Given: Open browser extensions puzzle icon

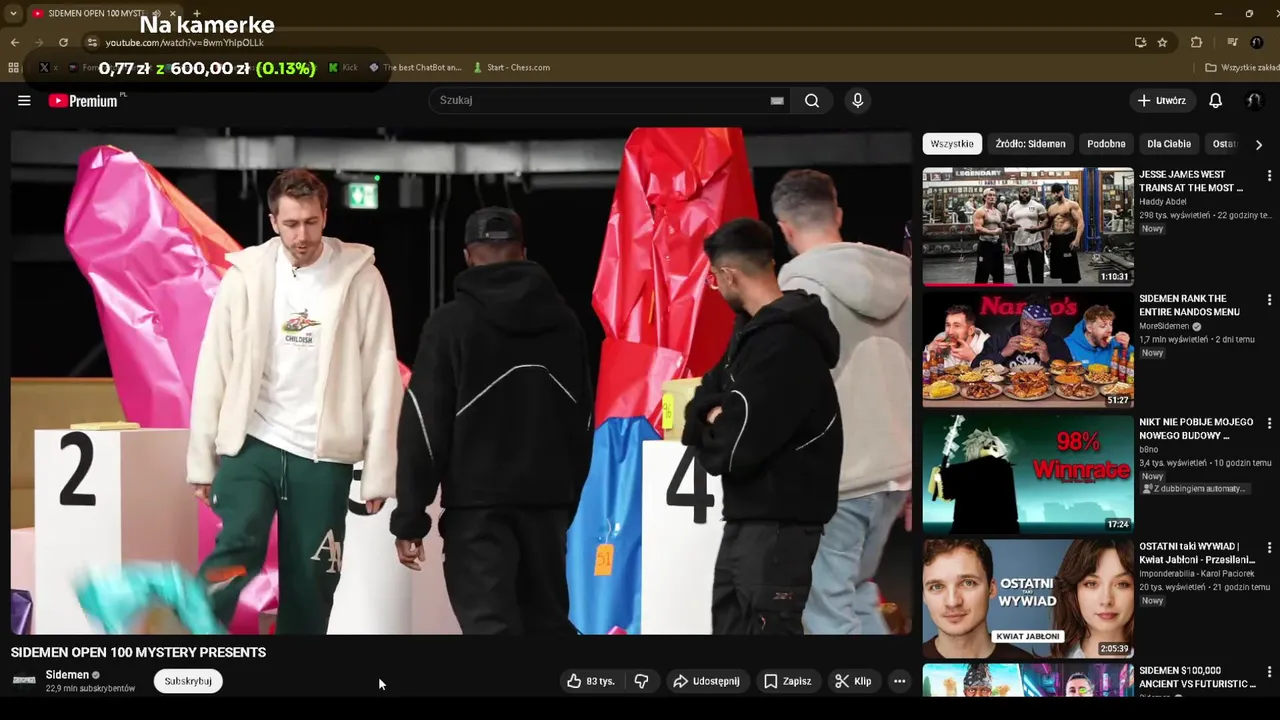Looking at the screenshot, I should point(1196,42).
